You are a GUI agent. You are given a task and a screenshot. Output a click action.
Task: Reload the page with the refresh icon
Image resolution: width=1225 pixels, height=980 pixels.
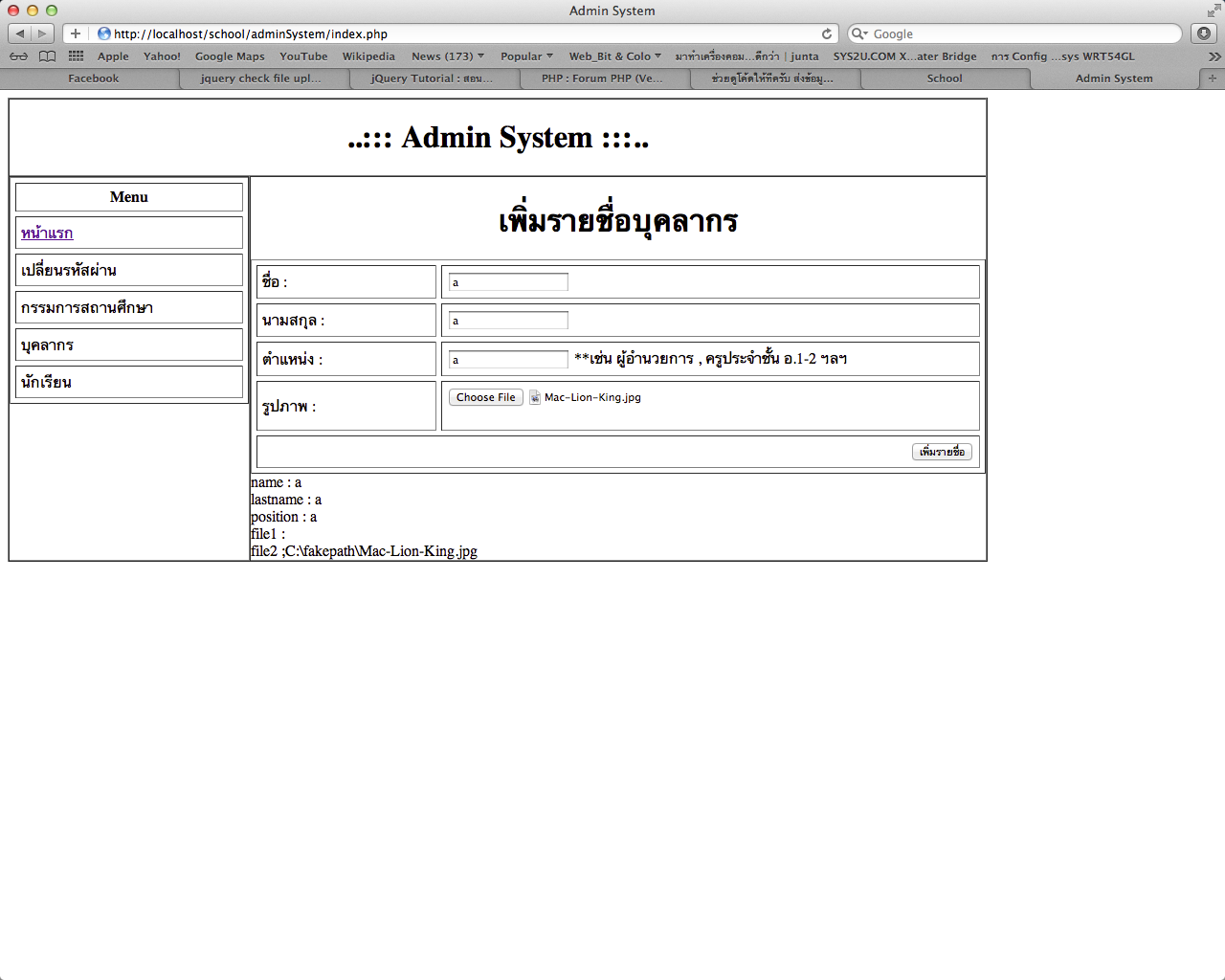[827, 33]
